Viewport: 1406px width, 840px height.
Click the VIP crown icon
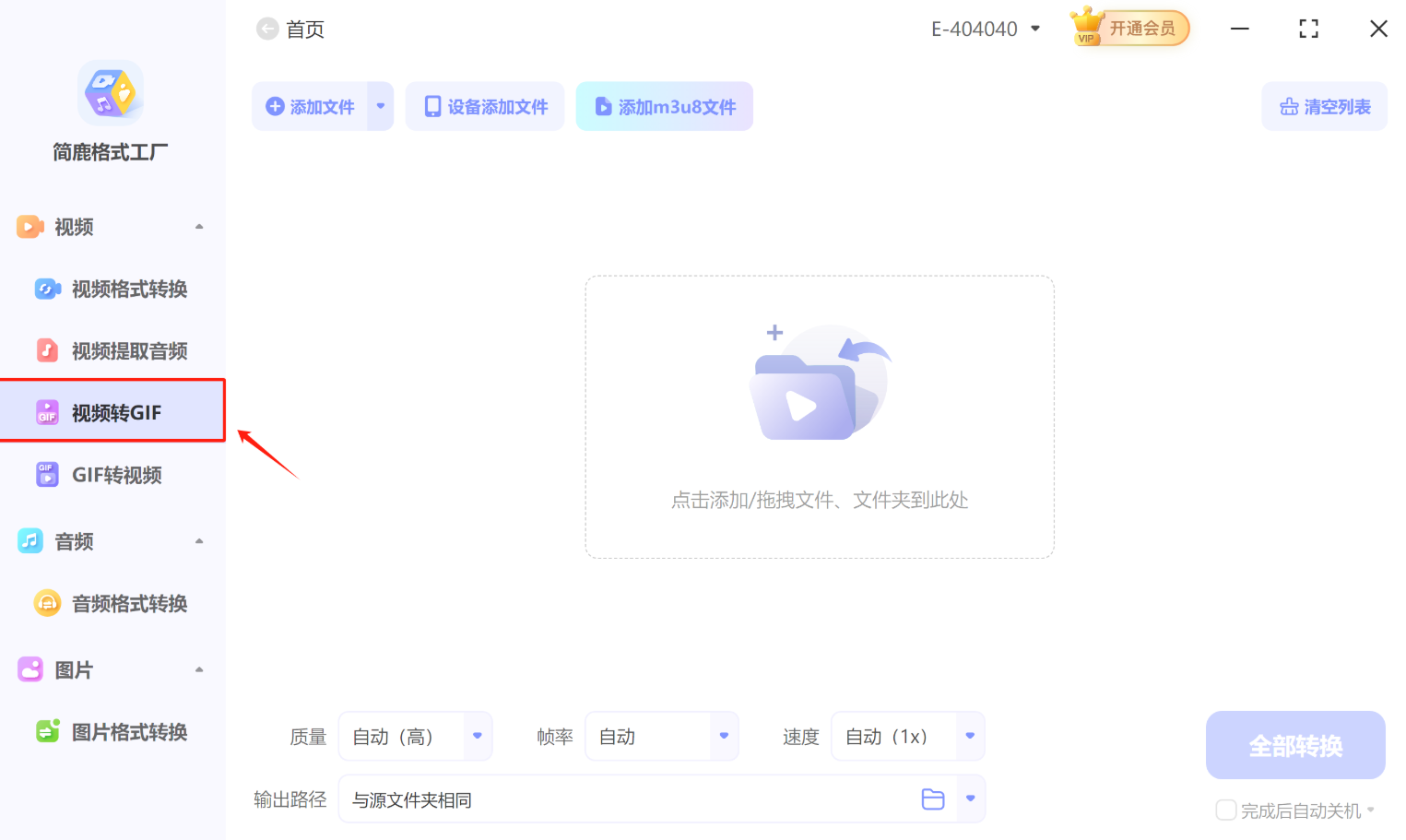pos(1088,26)
